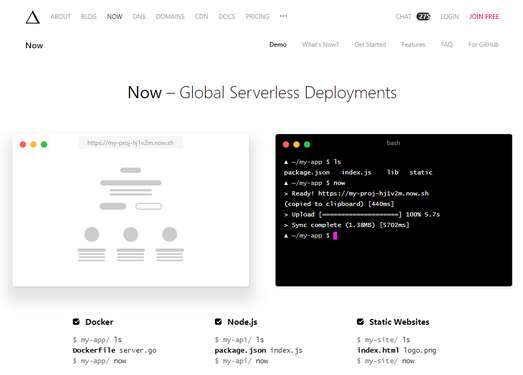
Task: Click the chat count badge
Action: click(x=423, y=16)
